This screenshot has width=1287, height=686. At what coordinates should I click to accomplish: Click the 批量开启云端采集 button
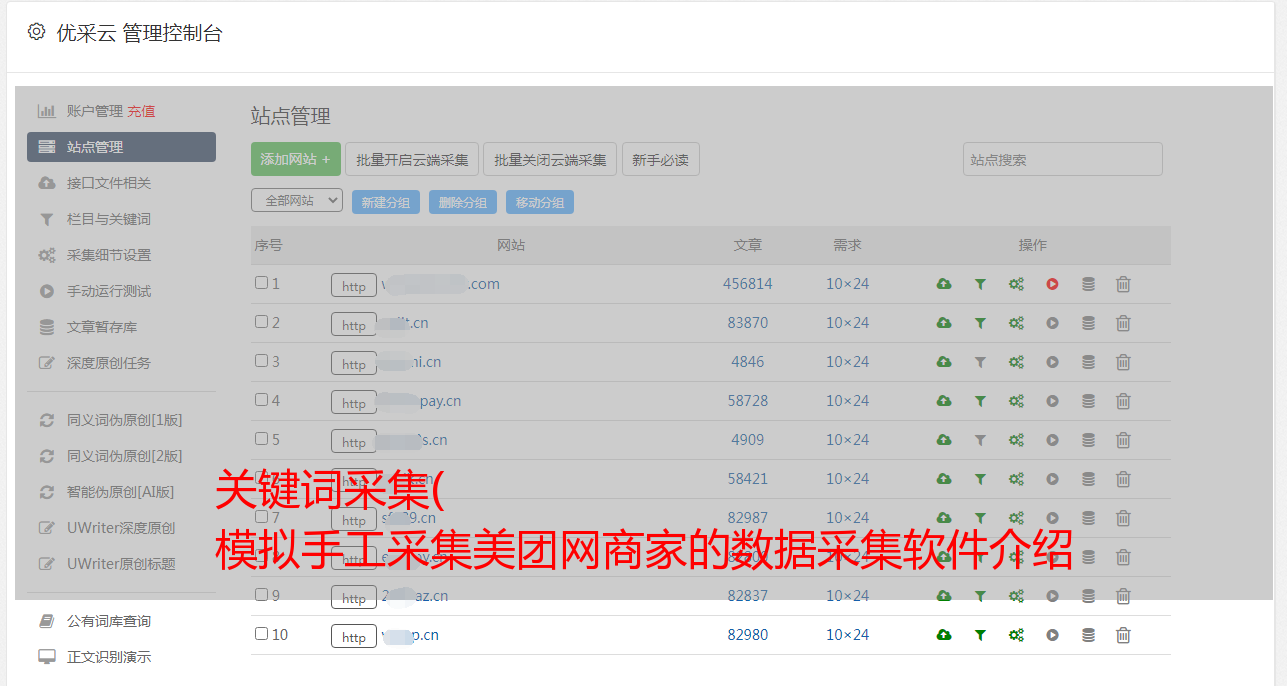tap(412, 159)
